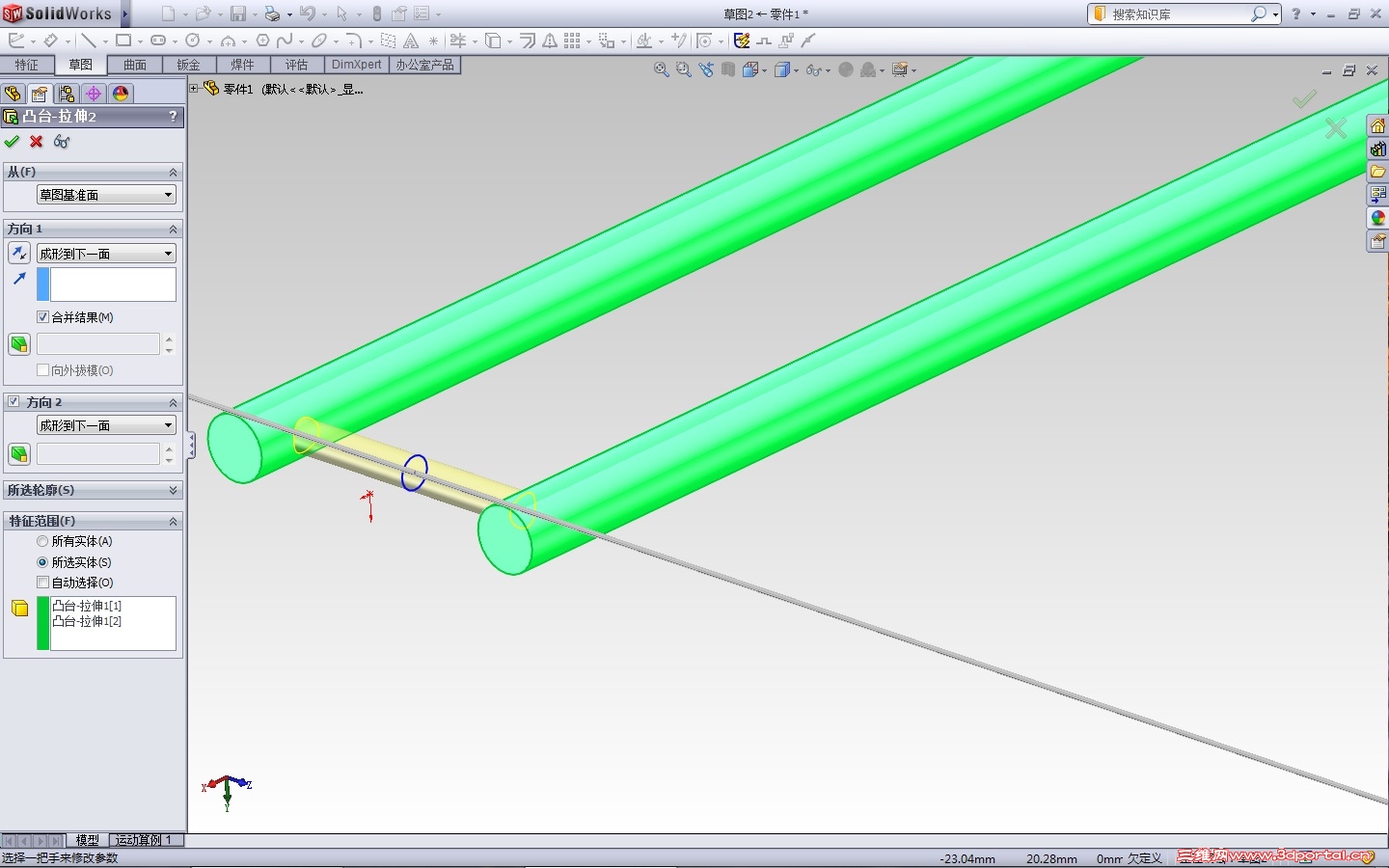
Task: Select the Polygon sketch tool
Action: point(262,41)
